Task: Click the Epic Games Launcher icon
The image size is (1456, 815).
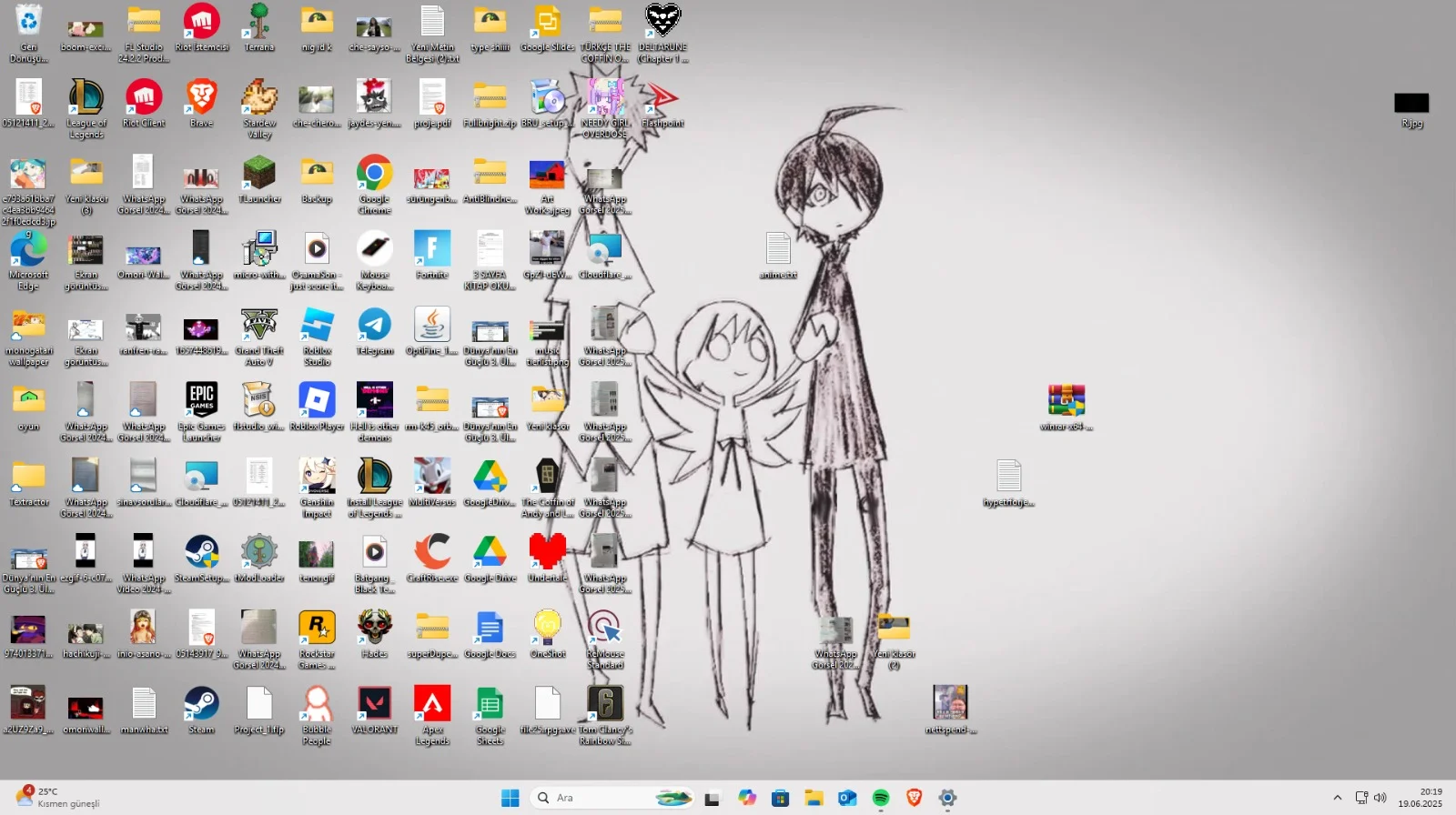Action: coord(201,401)
